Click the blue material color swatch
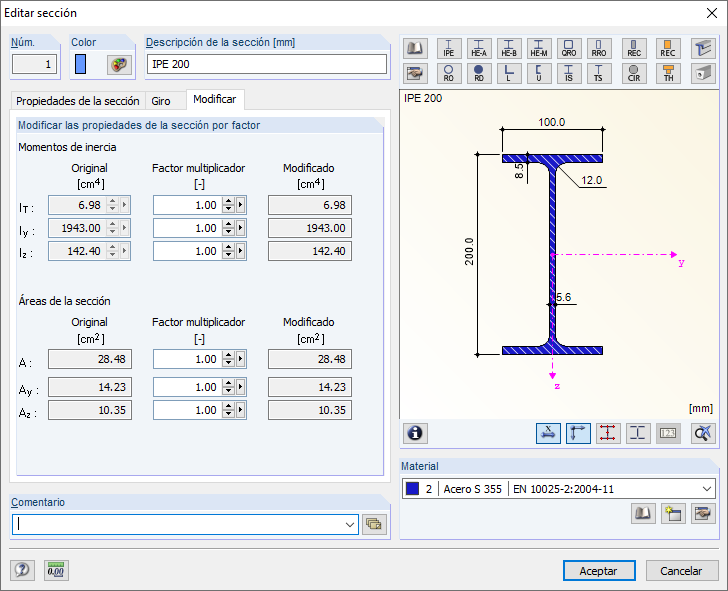 412,489
